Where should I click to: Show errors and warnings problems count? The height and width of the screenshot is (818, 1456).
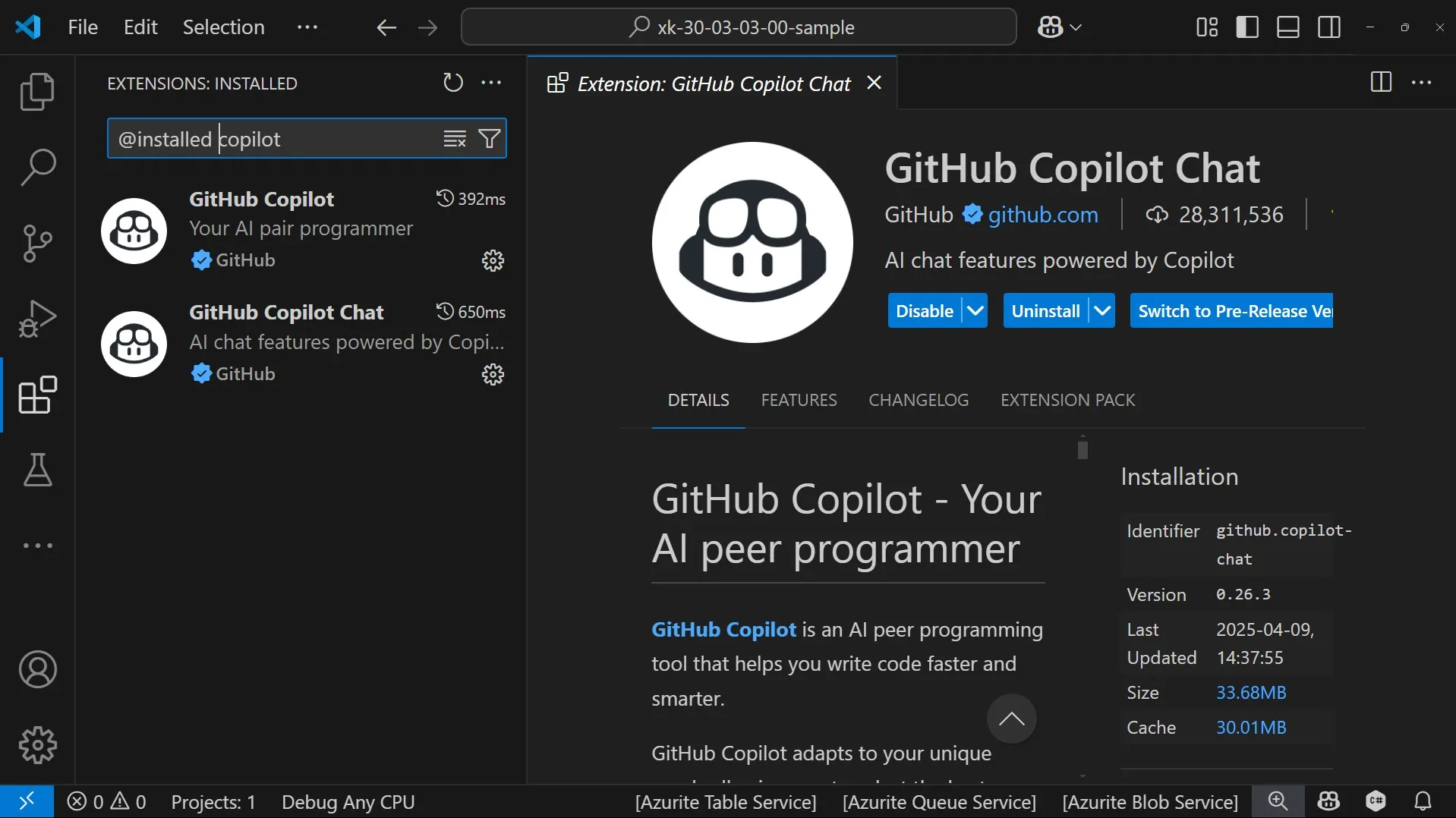[x=106, y=802]
